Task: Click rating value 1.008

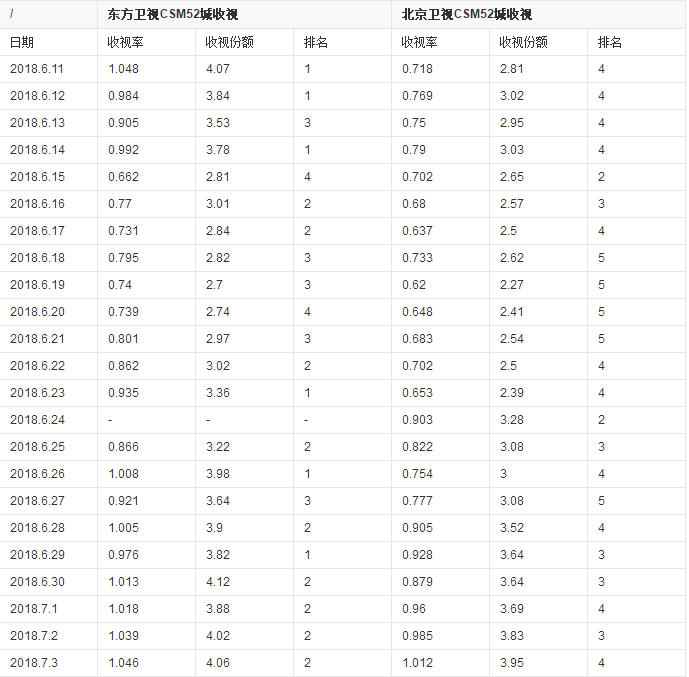Action: coord(123,474)
